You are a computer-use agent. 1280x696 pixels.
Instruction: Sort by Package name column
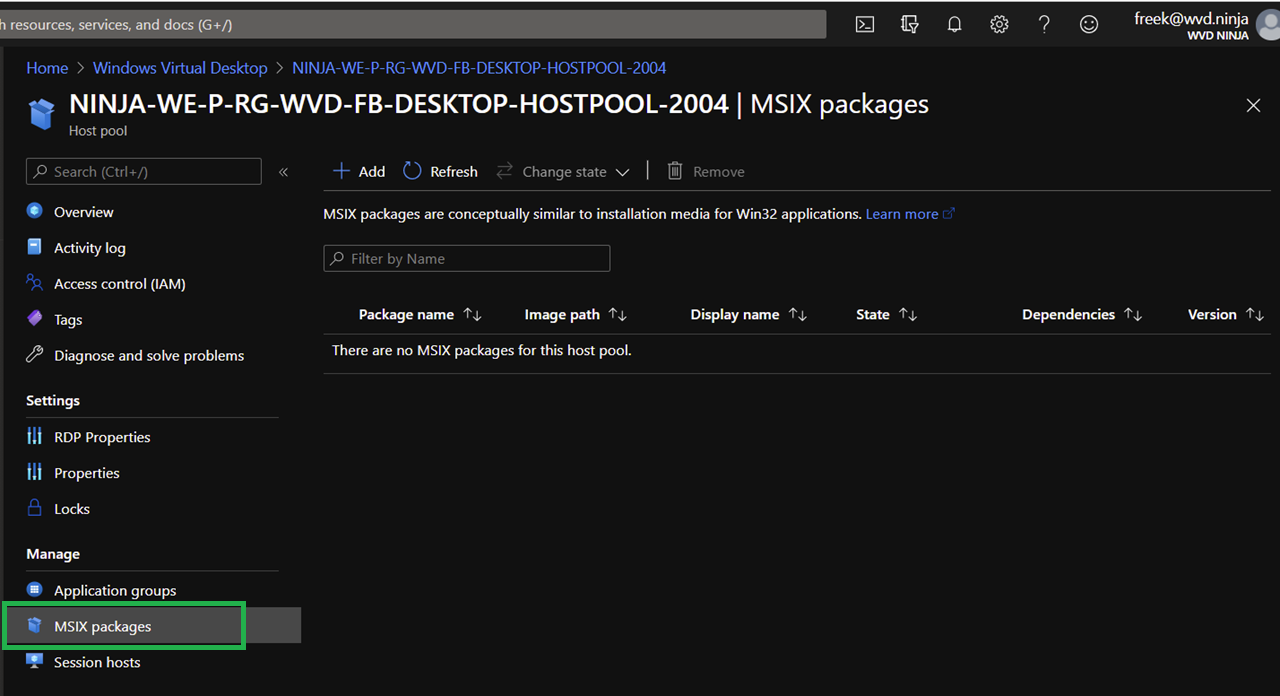click(x=420, y=314)
